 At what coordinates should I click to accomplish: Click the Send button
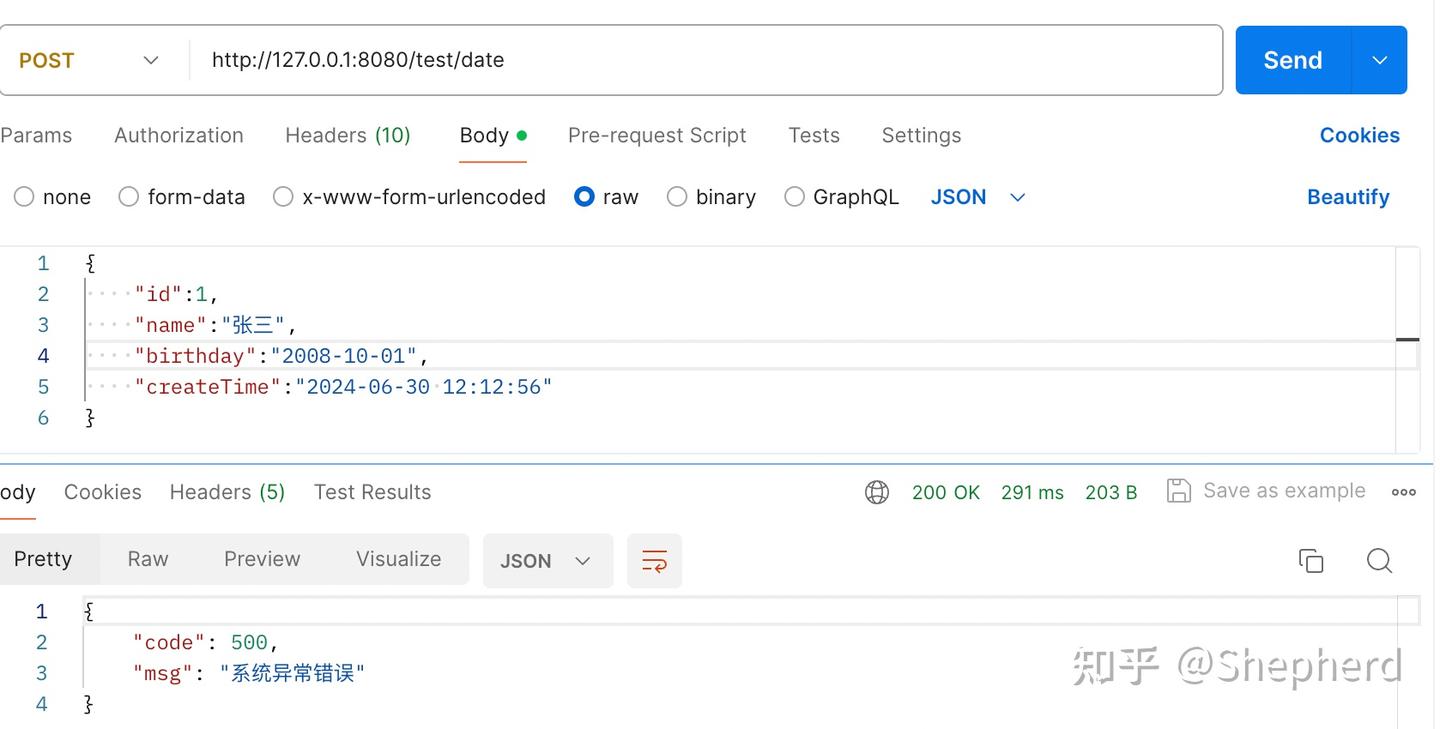point(1291,60)
